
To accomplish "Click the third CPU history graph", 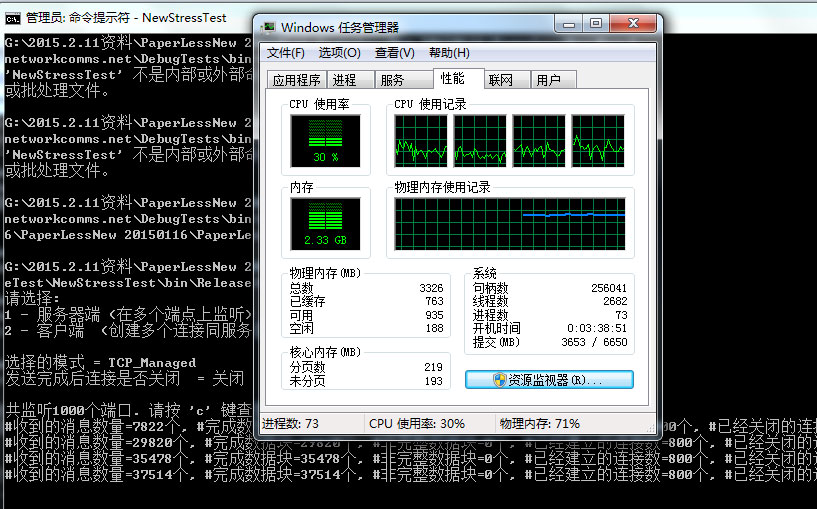I will 539,141.
